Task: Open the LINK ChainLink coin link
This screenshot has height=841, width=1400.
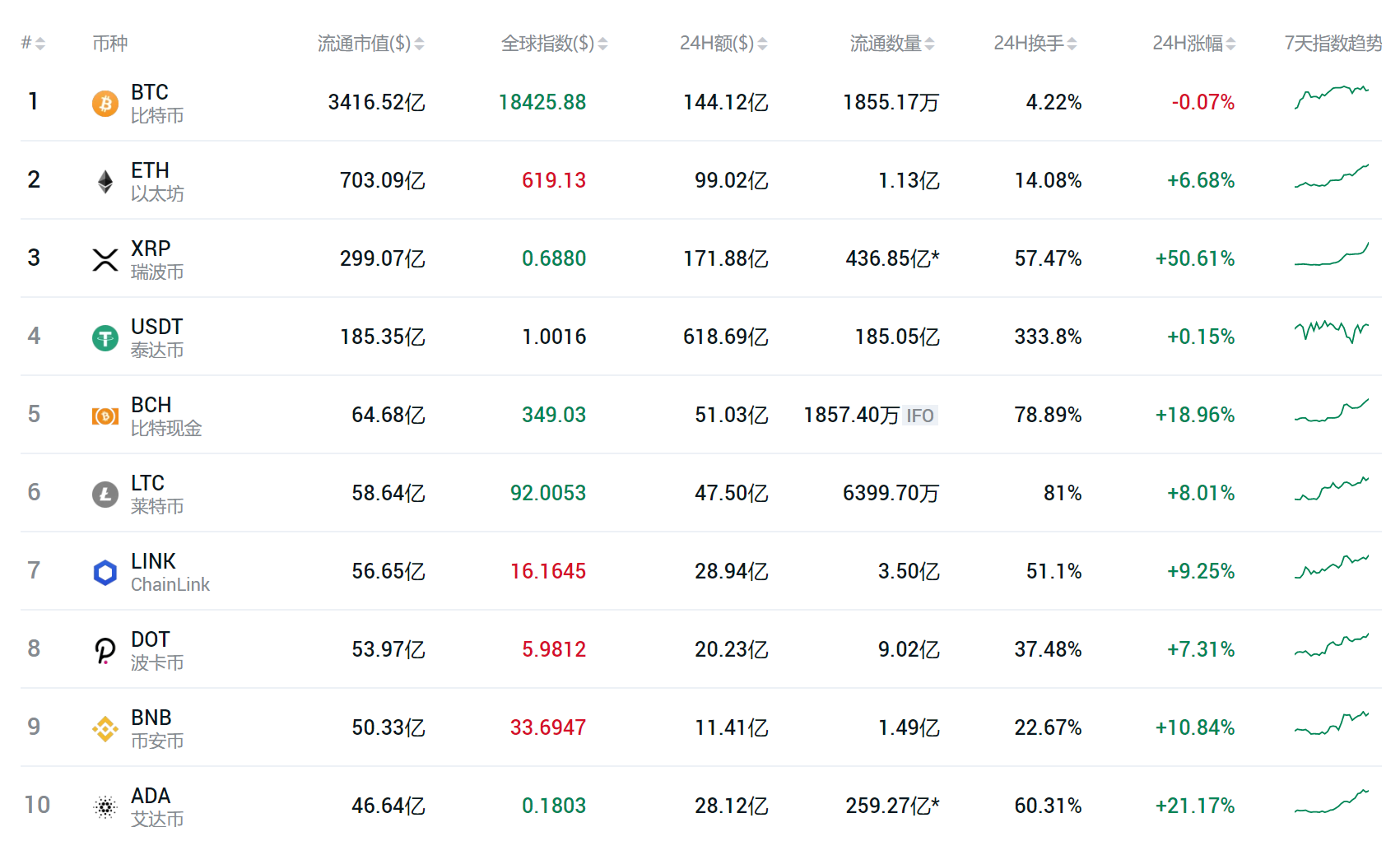Action: click(170, 573)
